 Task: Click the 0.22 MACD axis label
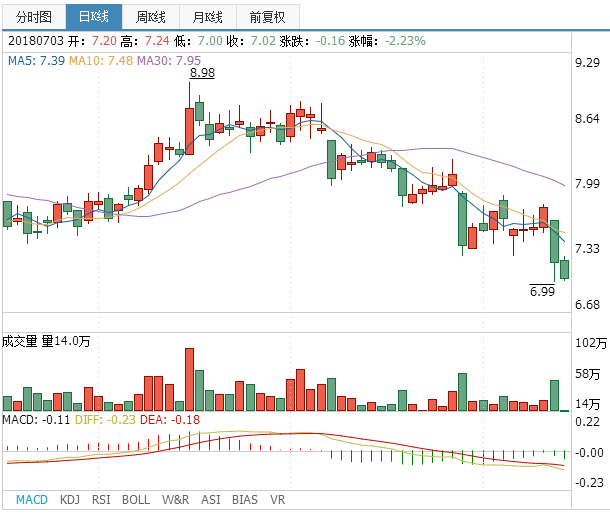(587, 422)
